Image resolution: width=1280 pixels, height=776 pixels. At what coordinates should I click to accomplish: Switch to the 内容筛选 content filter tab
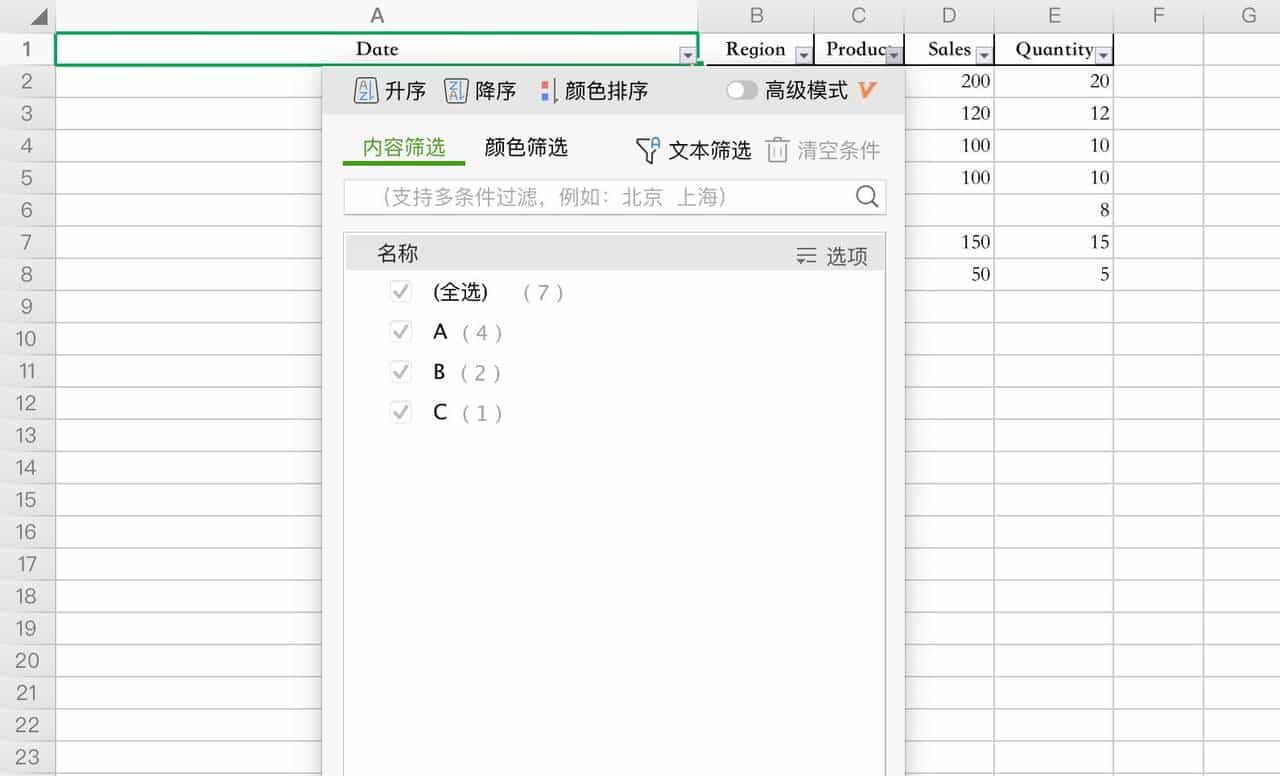tap(403, 147)
